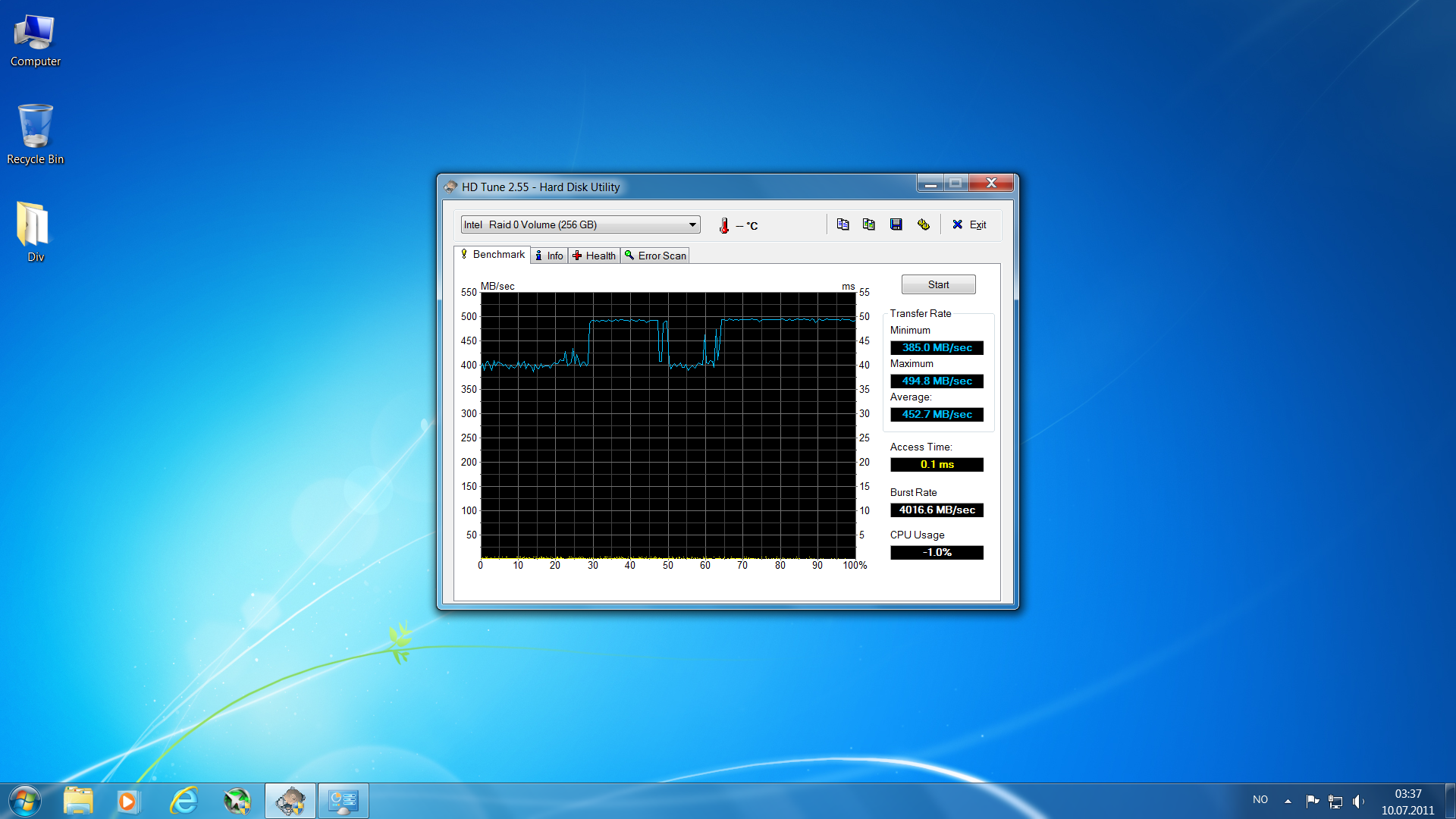This screenshot has width=1456, height=819.
Task: Select the Benchmark tab
Action: coord(491,255)
